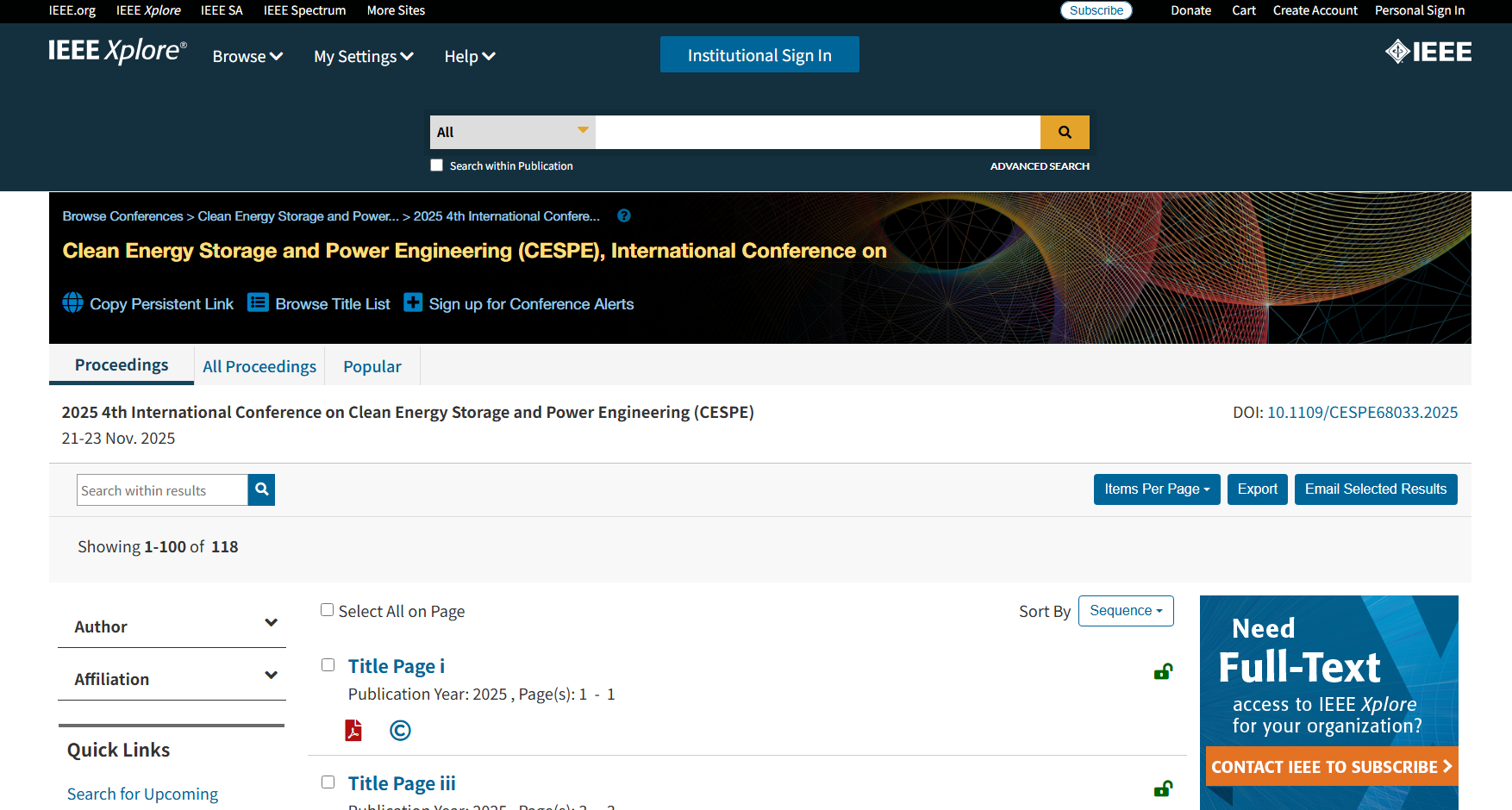
Task: Open the Browse dropdown menu
Action: 247,56
